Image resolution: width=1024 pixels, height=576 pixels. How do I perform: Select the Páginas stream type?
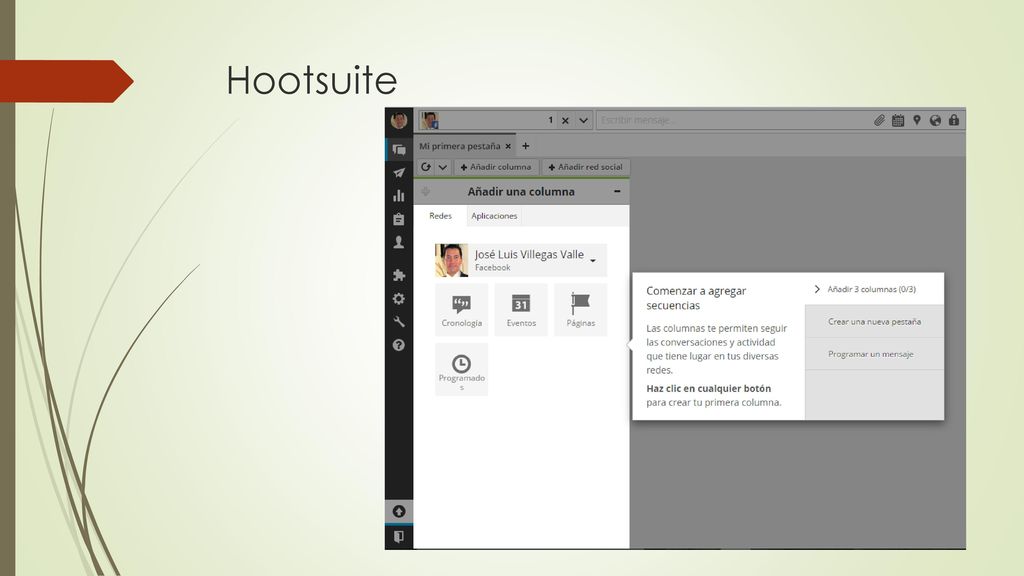(581, 310)
